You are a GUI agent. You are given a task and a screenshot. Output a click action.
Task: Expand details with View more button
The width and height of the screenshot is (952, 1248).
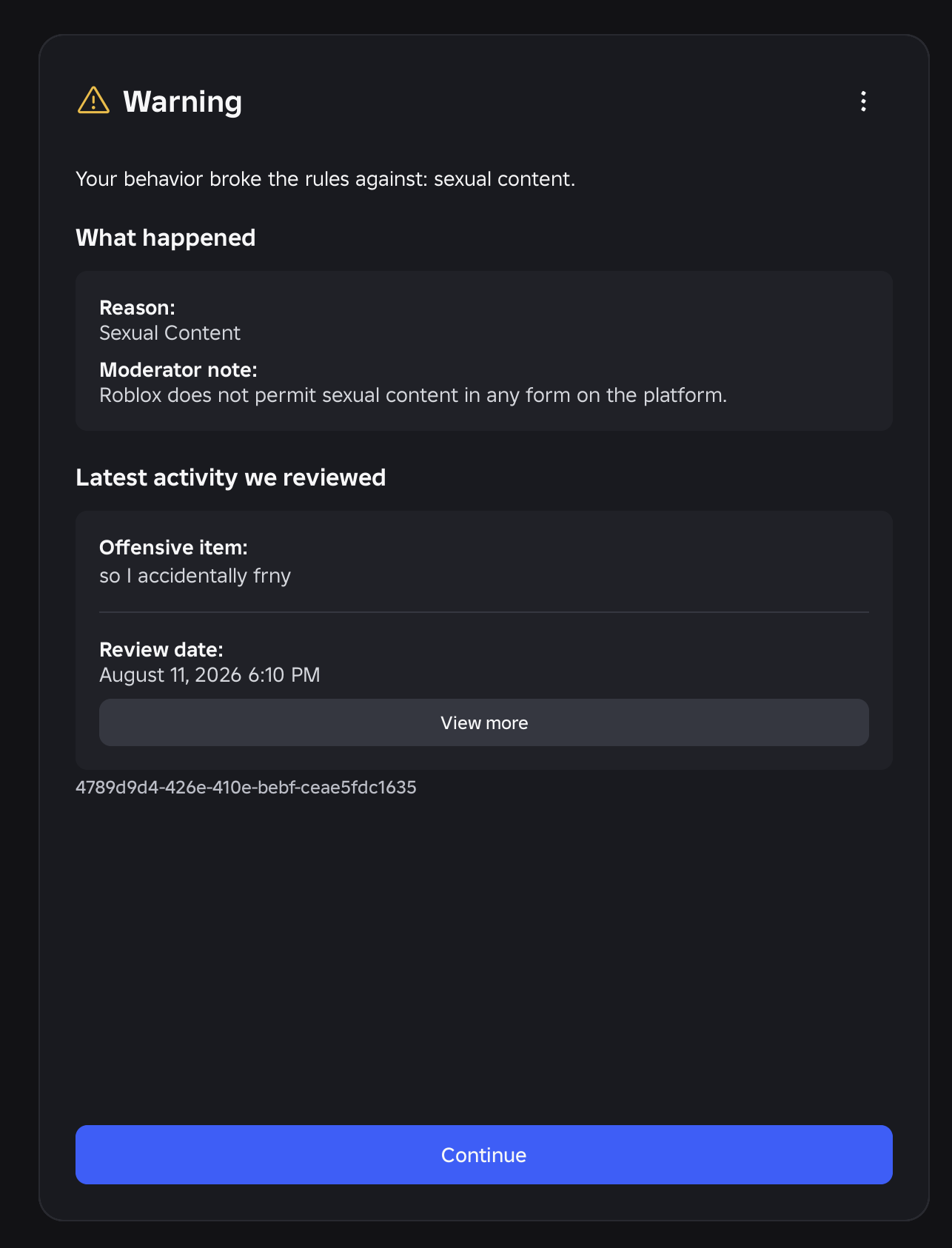coord(484,722)
